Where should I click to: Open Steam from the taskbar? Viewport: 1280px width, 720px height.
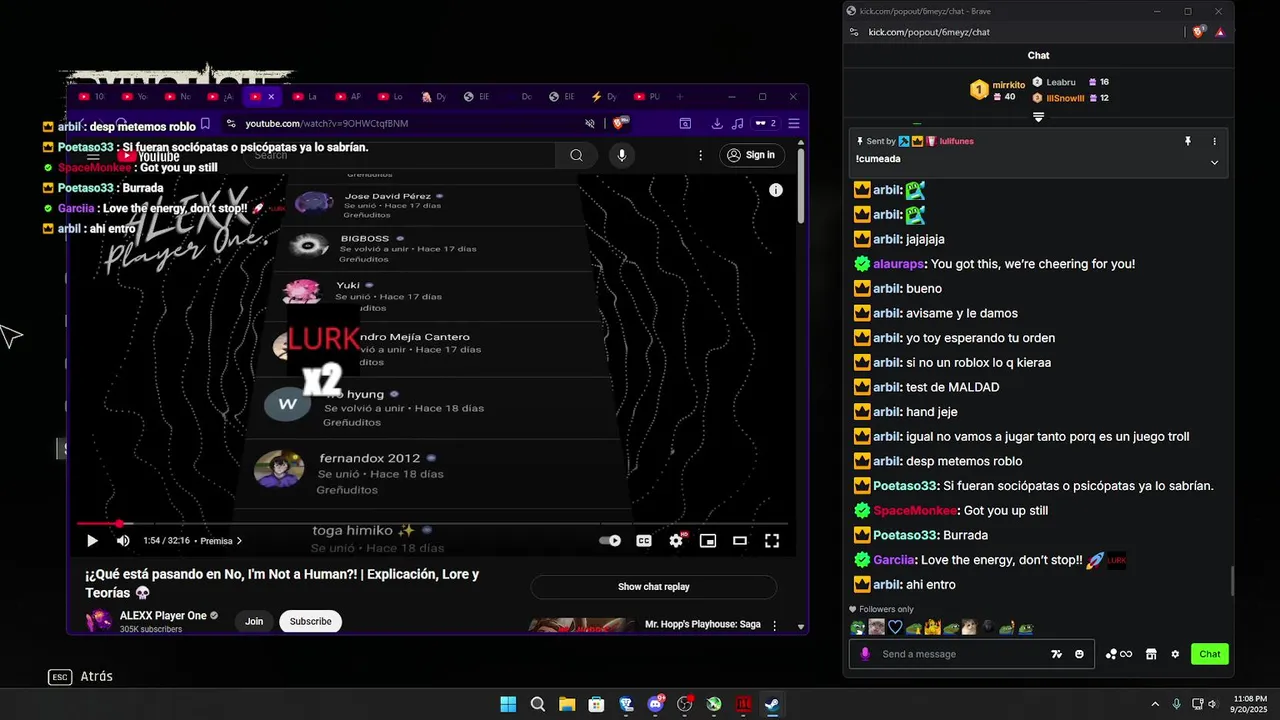tap(772, 704)
